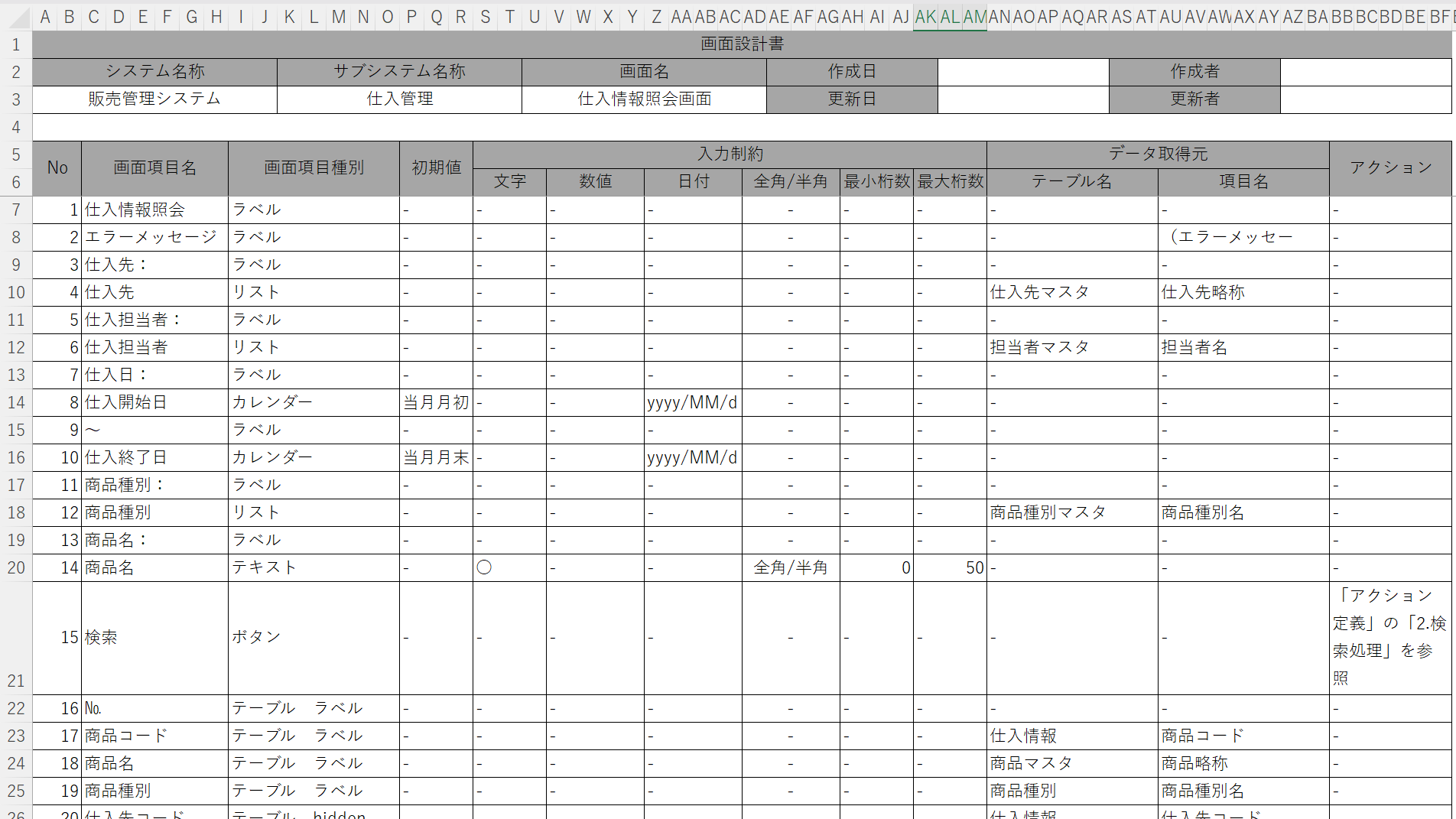1456x819 pixels.
Task: Click the 仕入開始日 item cell
Action: coord(155,402)
